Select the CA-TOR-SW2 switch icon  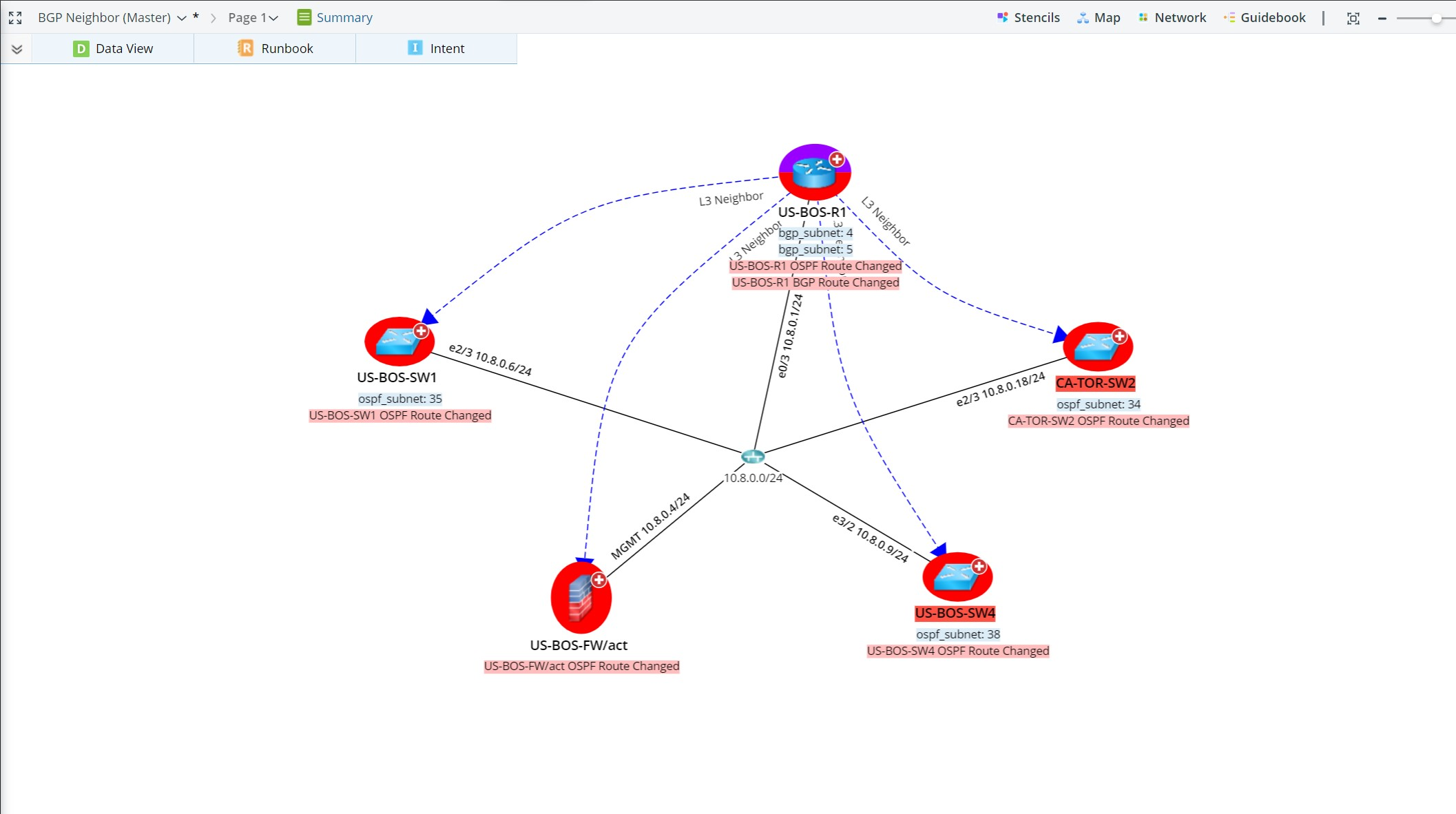(x=1095, y=347)
